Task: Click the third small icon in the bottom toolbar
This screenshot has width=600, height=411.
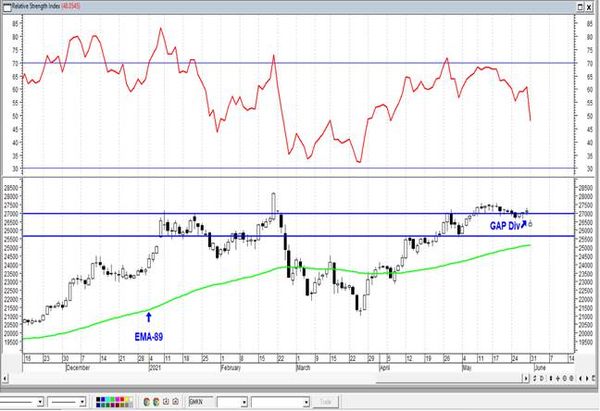Action: point(166,402)
